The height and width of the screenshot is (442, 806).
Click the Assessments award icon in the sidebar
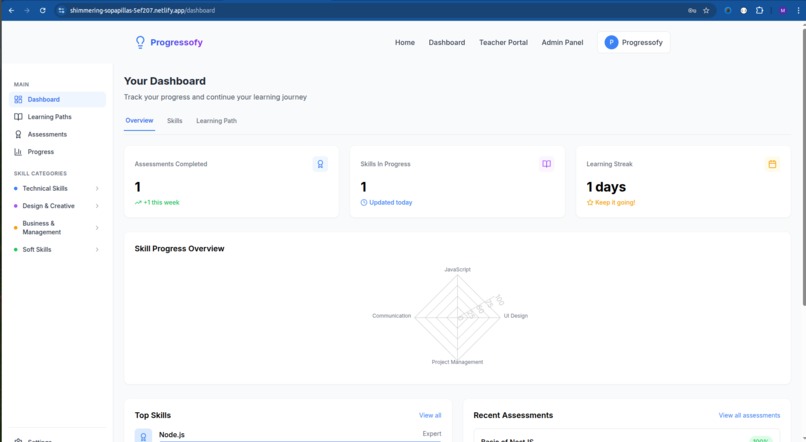tap(18, 134)
